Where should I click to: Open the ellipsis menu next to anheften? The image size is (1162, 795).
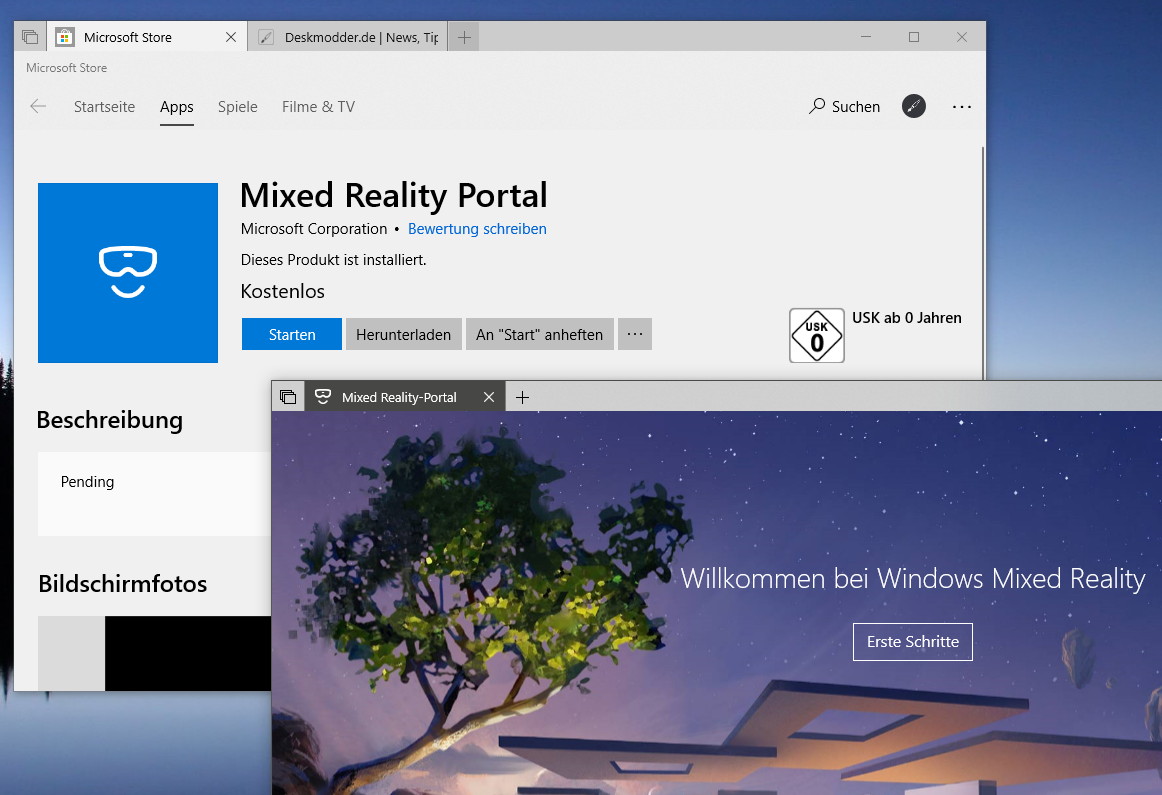pos(635,334)
